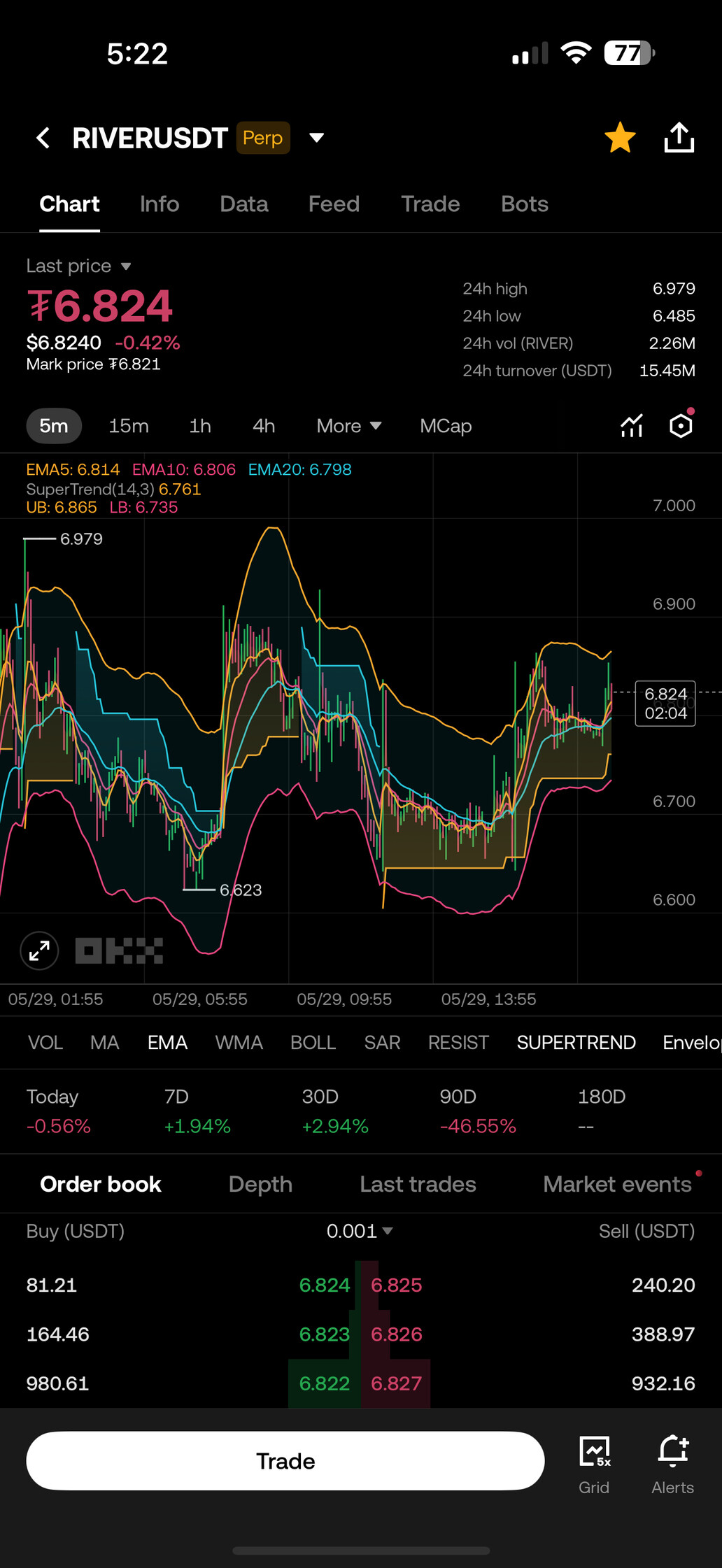Tap the 6.623 low marker on chart
Image resolution: width=722 pixels, height=1568 pixels.
[x=241, y=890]
